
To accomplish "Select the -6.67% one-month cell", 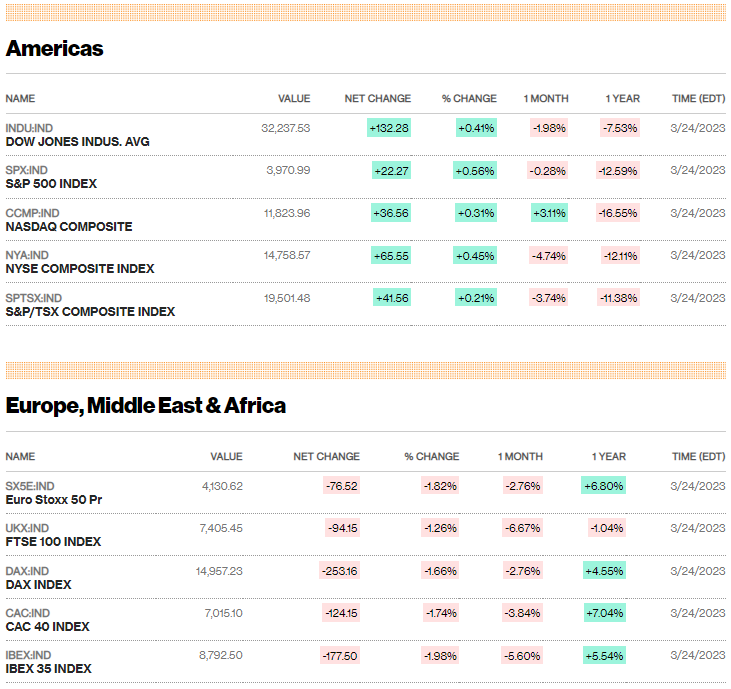I will click(523, 528).
